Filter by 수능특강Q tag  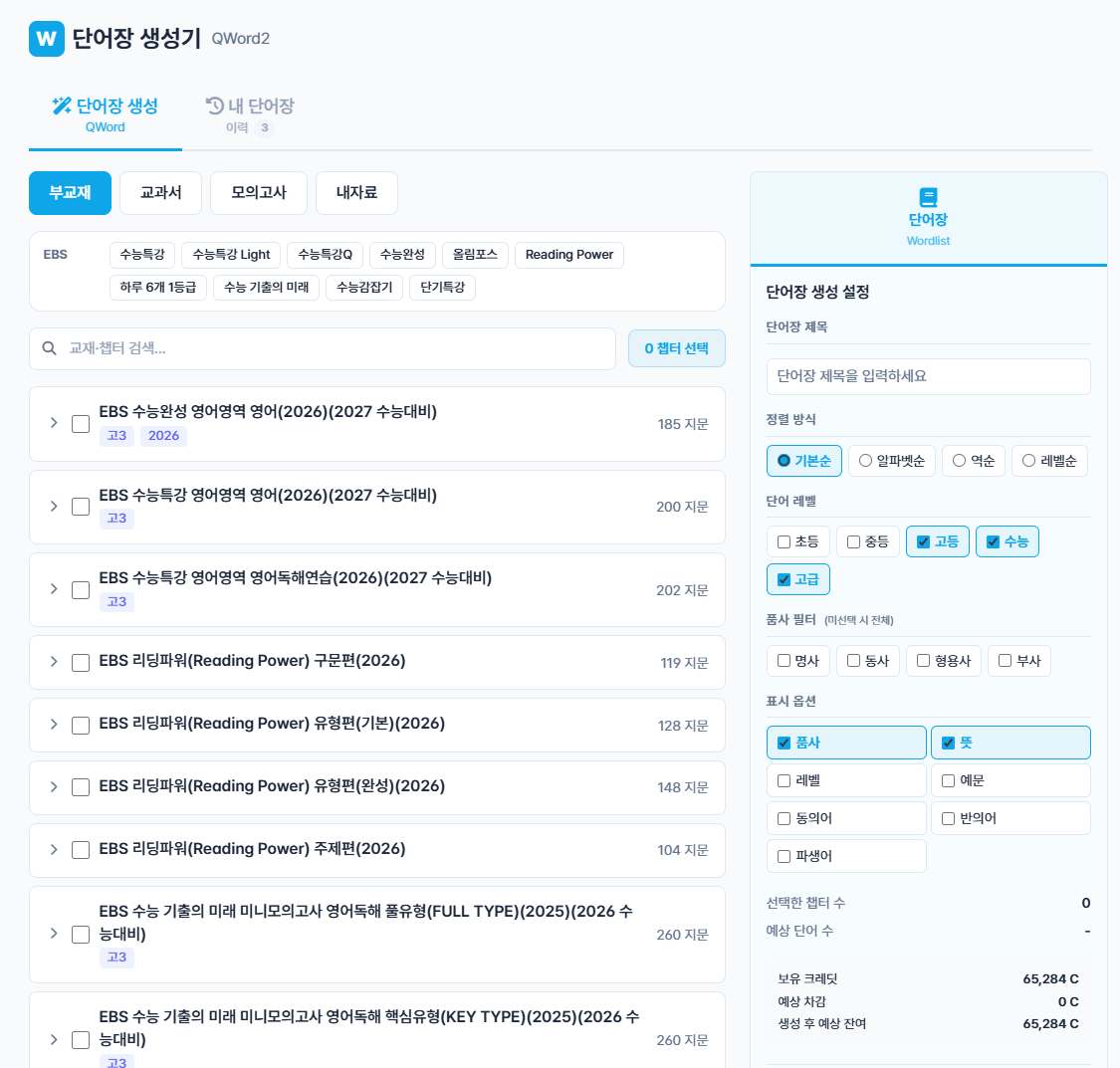pyautogui.click(x=325, y=255)
